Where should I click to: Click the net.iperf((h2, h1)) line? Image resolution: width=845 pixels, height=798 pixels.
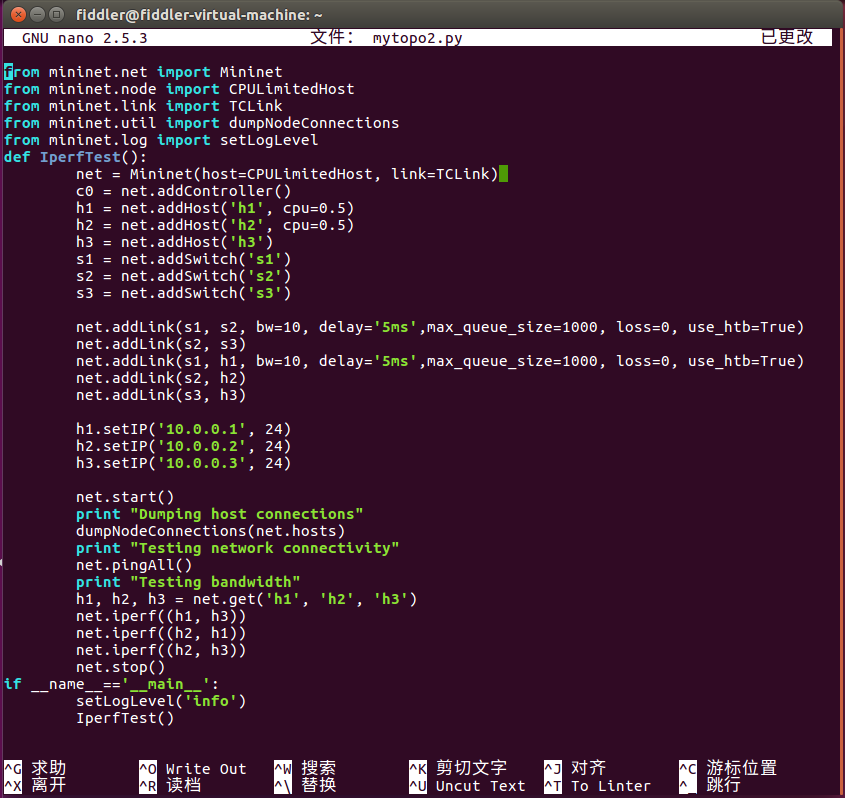161,634
